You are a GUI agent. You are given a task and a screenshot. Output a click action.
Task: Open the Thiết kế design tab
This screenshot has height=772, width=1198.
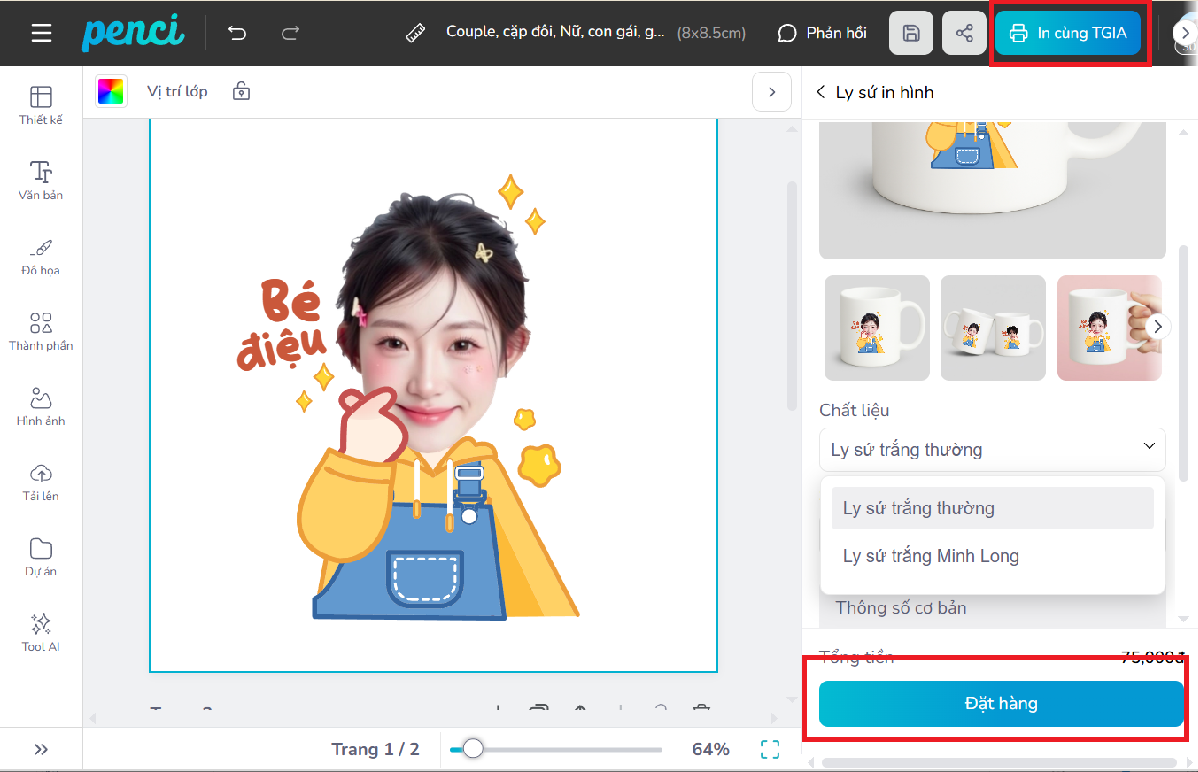pyautogui.click(x=41, y=105)
